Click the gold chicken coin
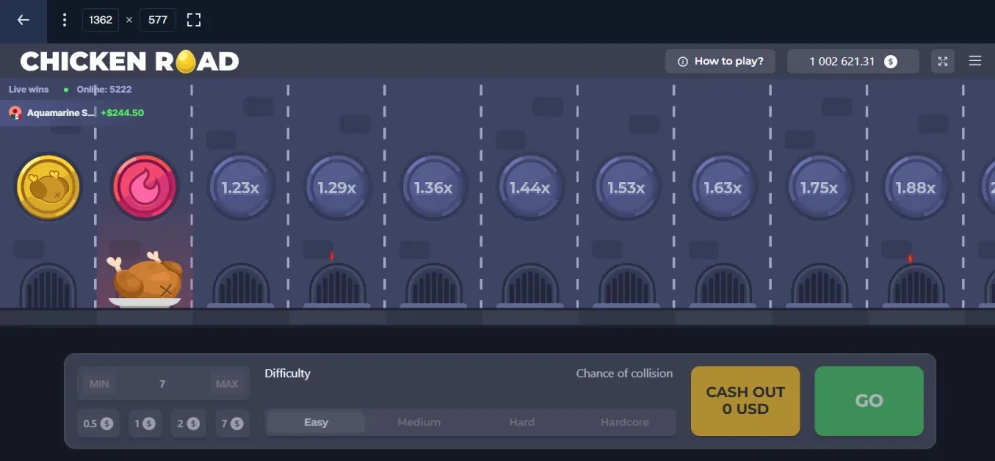This screenshot has width=995, height=461. 48,187
